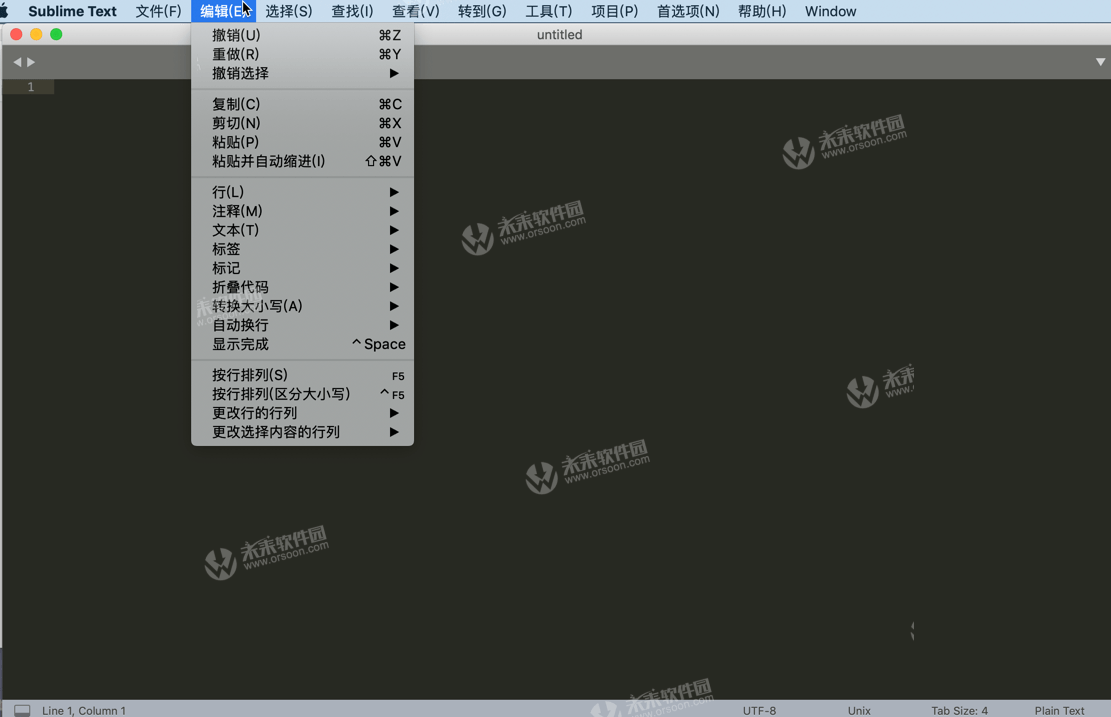Open the Sublime Text application menu
The width and height of the screenshot is (1111, 717).
[72, 11]
